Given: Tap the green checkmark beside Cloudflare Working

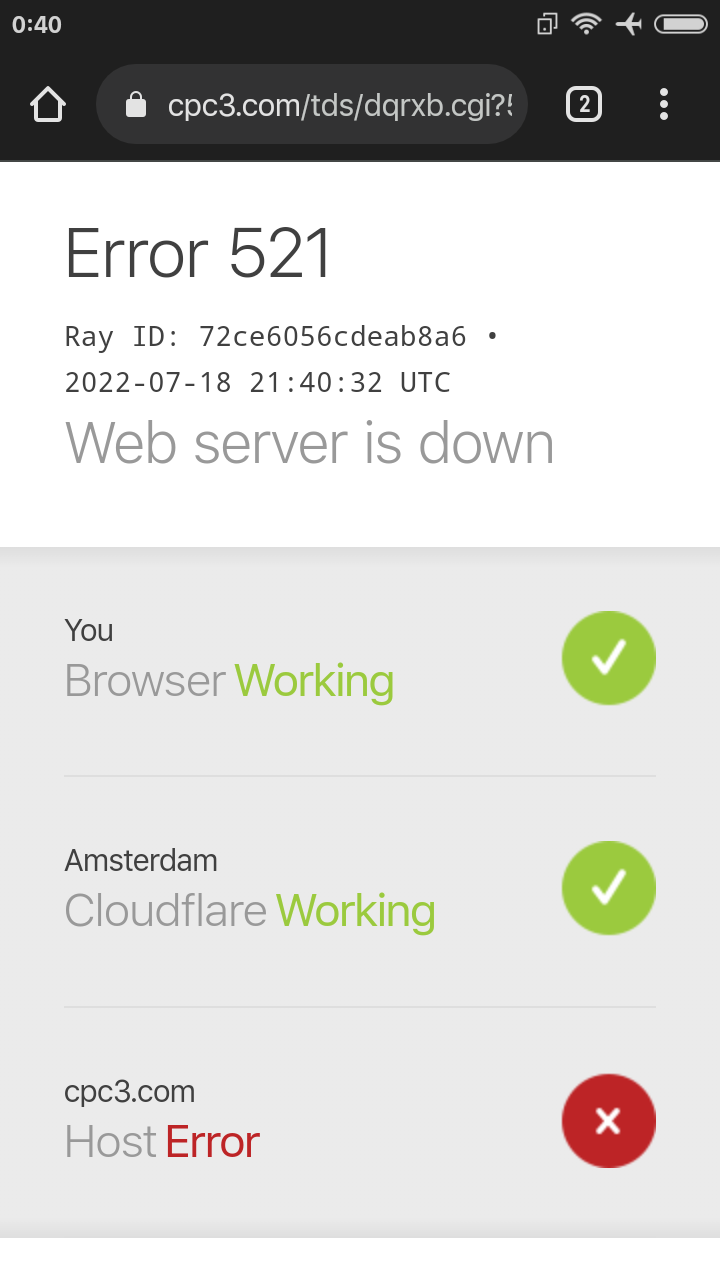Looking at the screenshot, I should pos(608,888).
